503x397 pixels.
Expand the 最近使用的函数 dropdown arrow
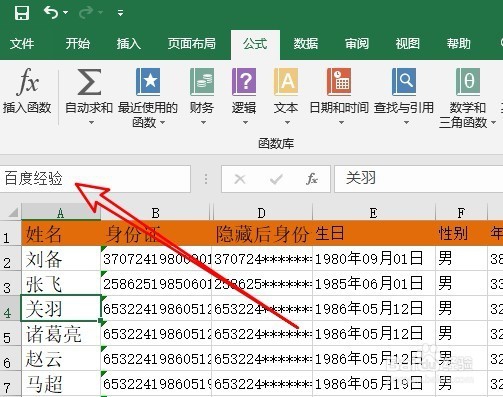coord(163,123)
